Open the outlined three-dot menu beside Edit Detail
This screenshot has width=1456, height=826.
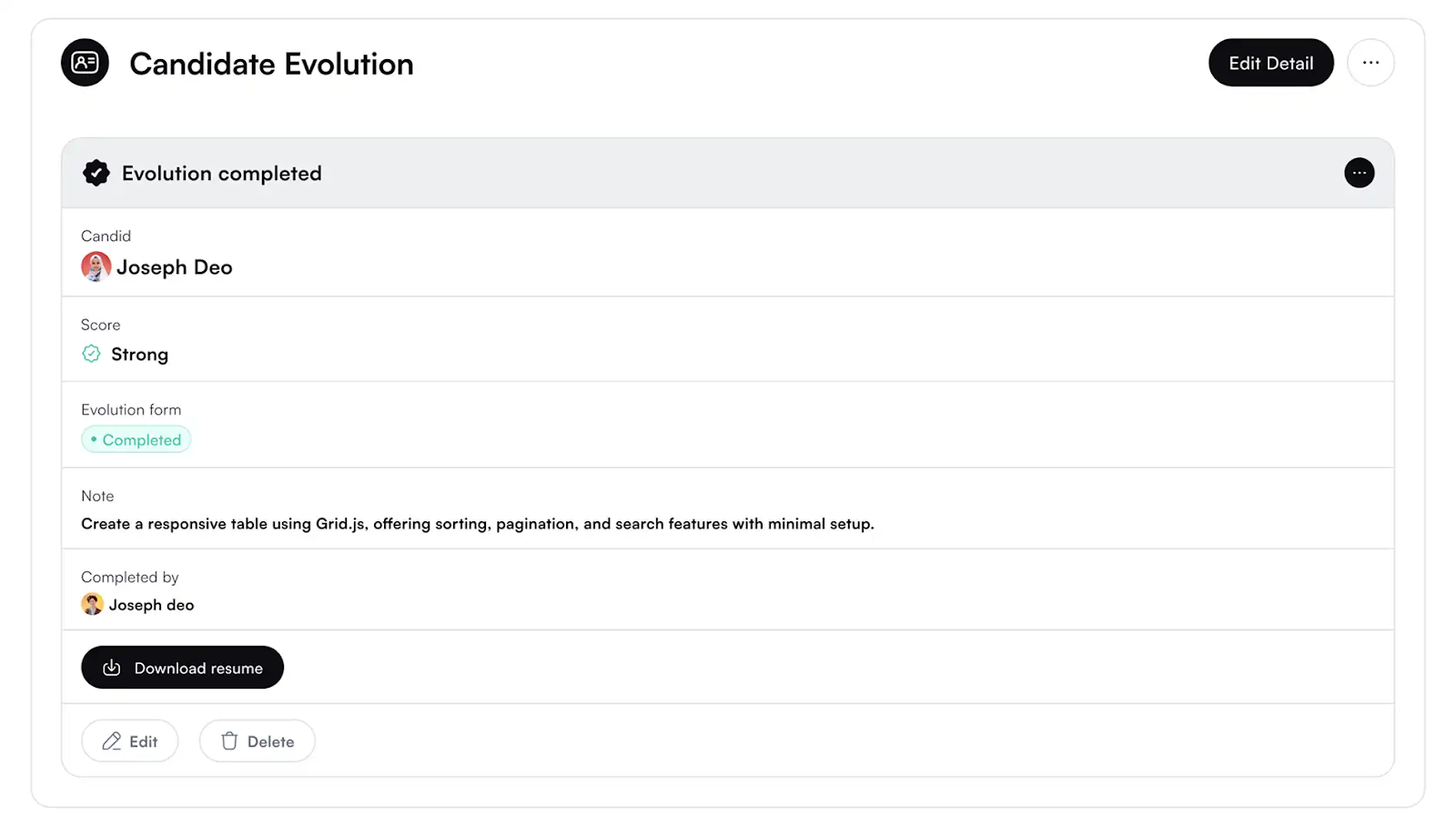pyautogui.click(x=1370, y=63)
